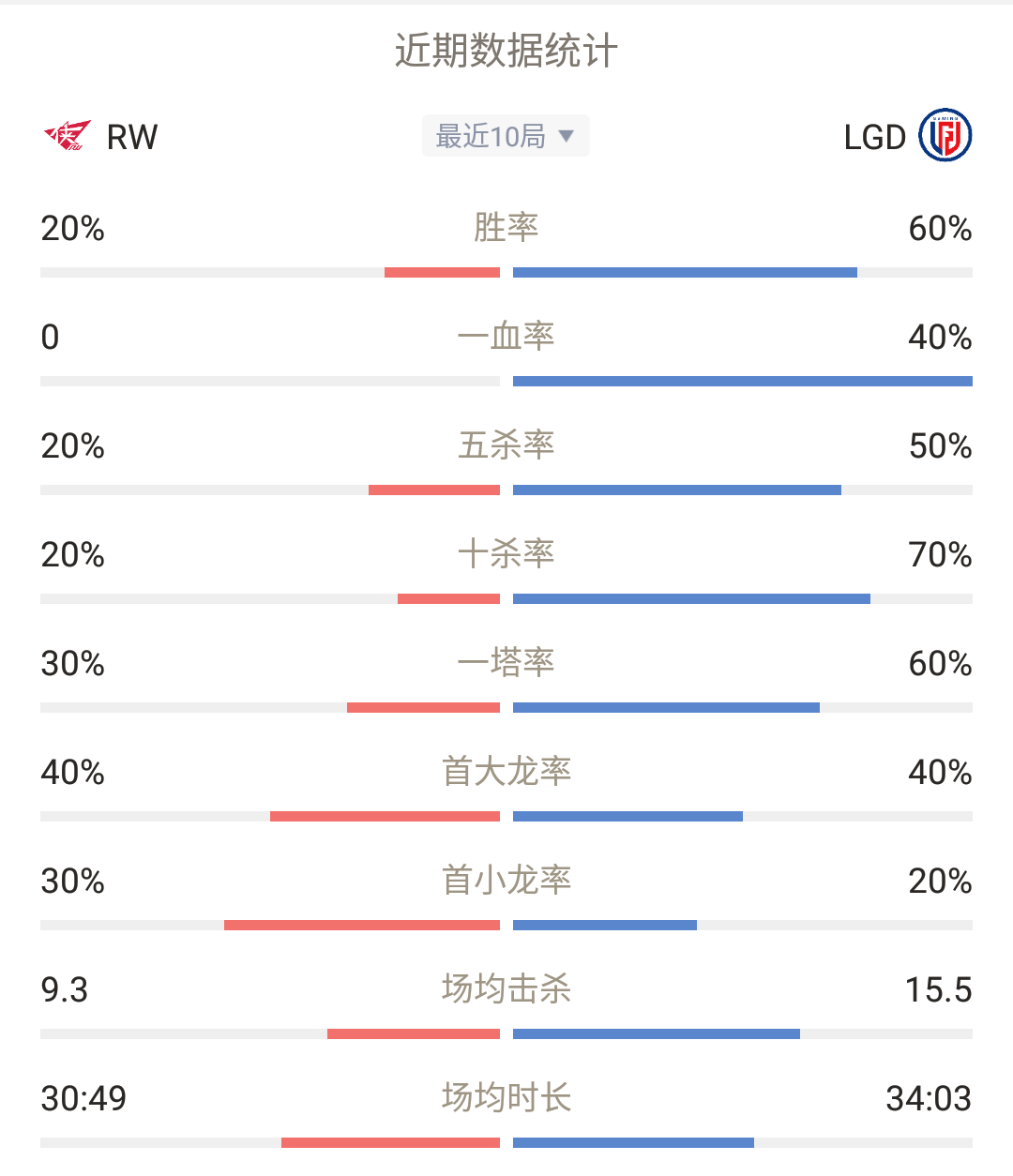Tap the 近期数据统计 title
Viewport: 1013px width, 1176px height.
coord(506,51)
